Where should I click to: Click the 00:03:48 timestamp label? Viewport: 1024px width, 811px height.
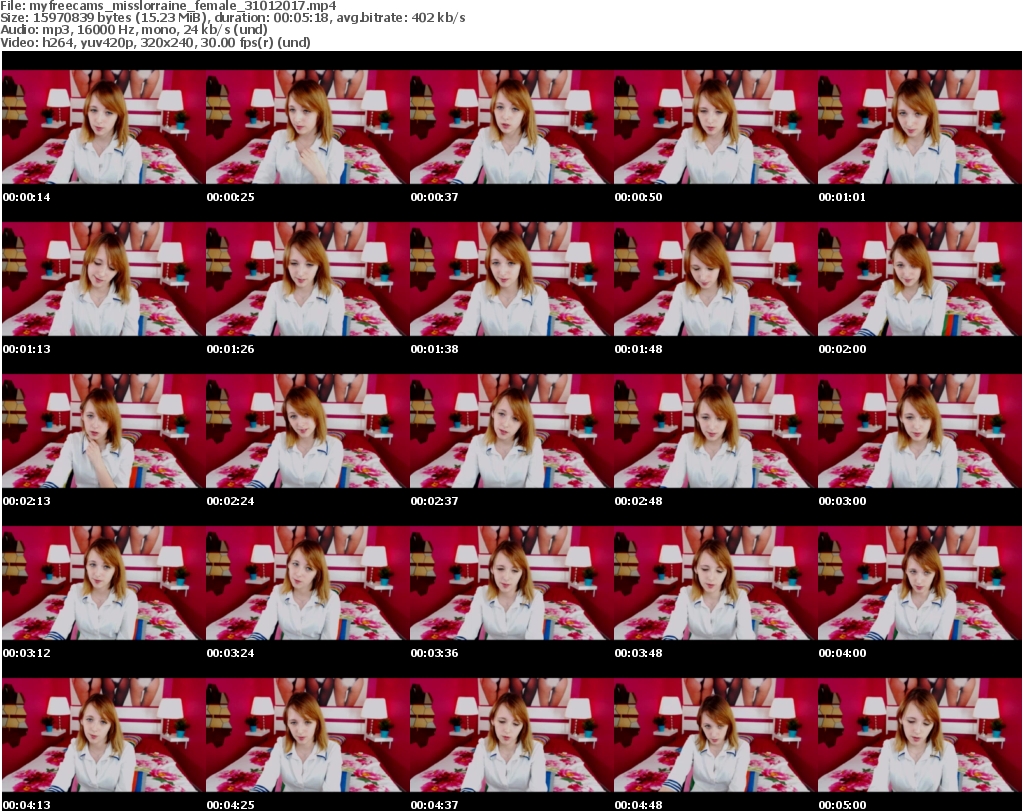tap(639, 653)
